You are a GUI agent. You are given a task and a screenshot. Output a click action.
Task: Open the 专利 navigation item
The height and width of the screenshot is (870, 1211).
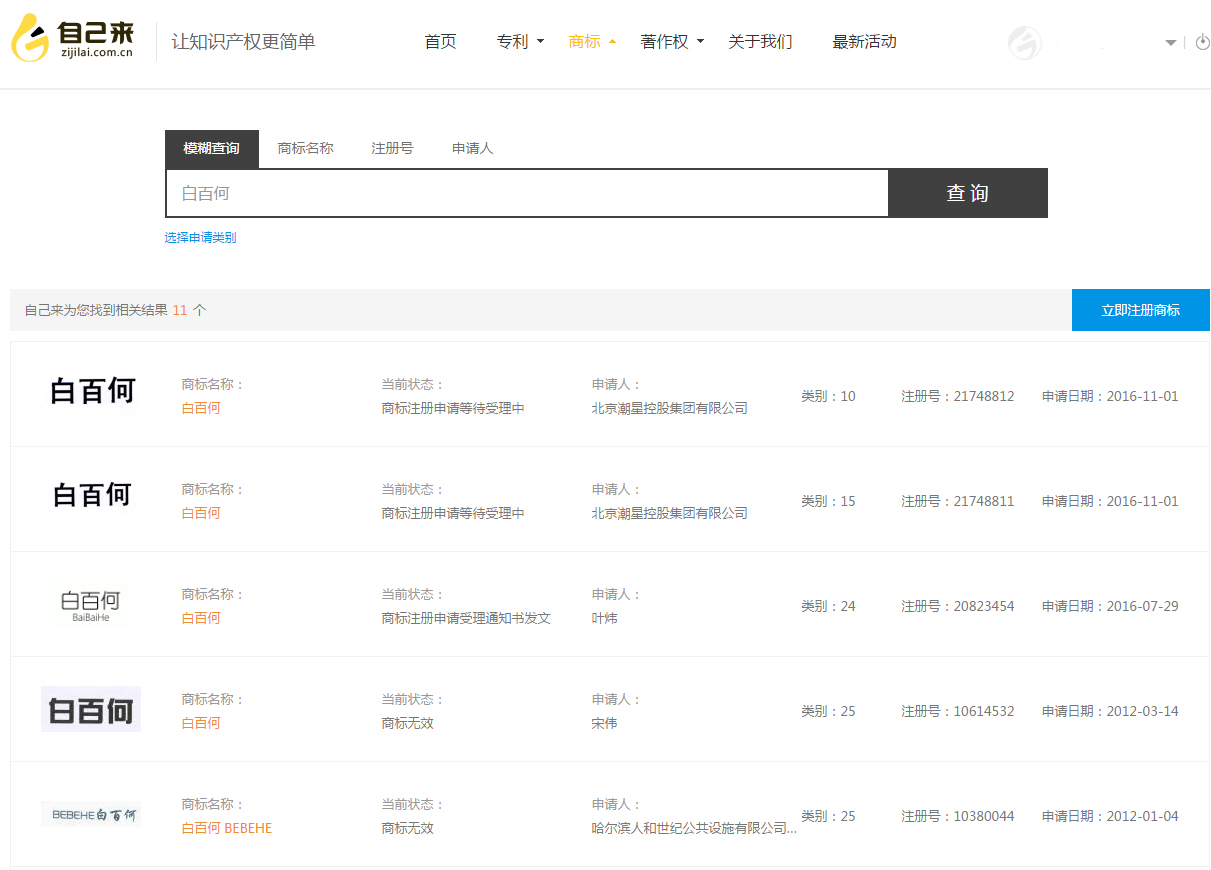tap(512, 41)
